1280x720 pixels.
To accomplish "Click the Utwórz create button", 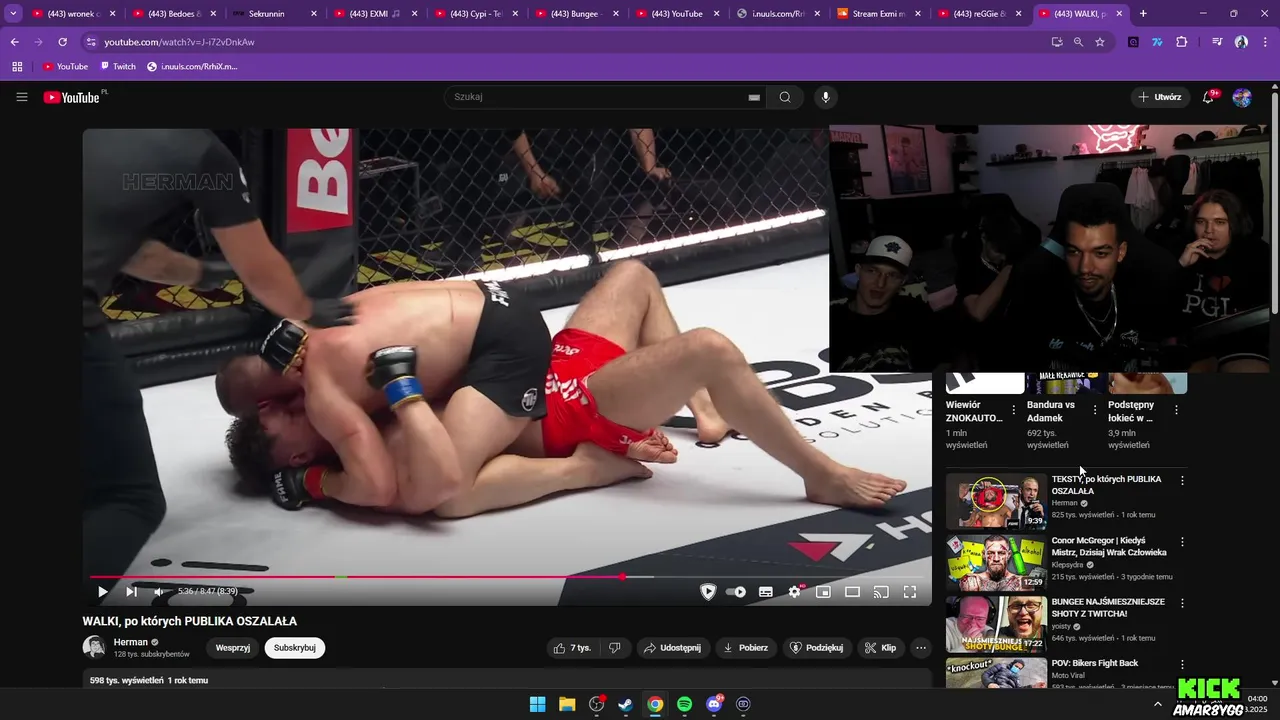I will (x=1160, y=97).
